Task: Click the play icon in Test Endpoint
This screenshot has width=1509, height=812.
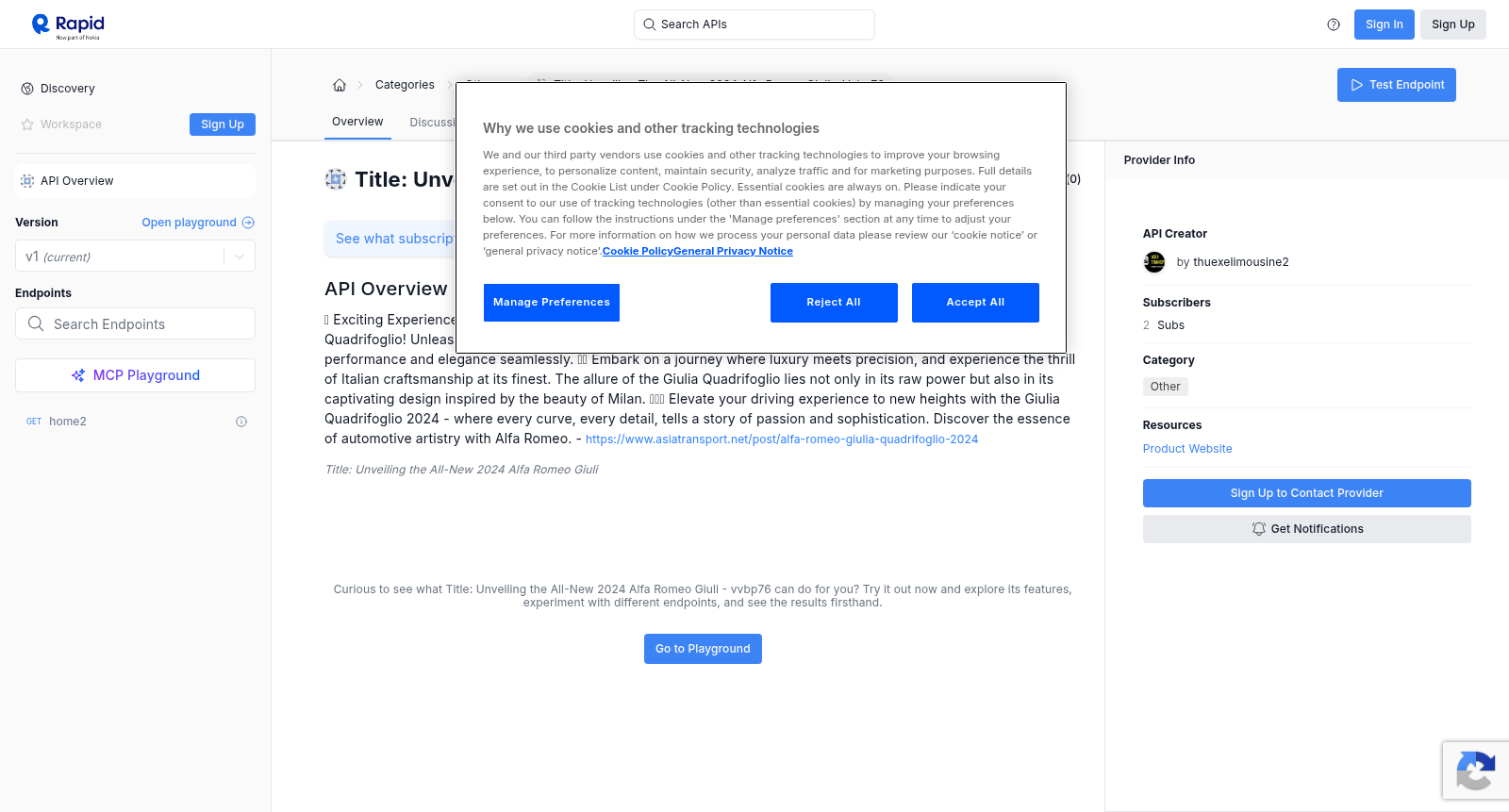Action: [1357, 85]
